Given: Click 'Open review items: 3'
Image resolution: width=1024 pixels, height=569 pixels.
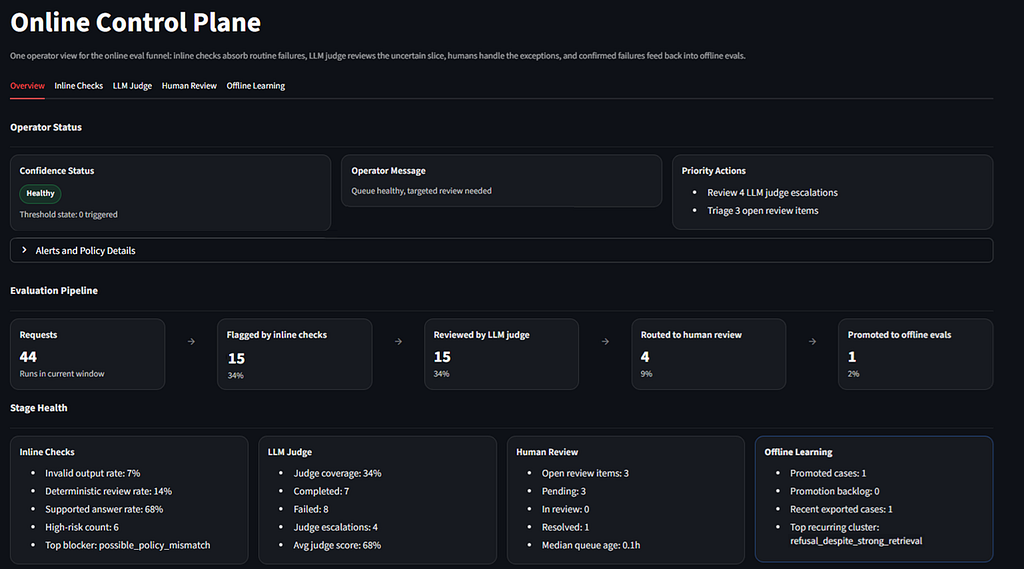Looking at the screenshot, I should 585,473.
